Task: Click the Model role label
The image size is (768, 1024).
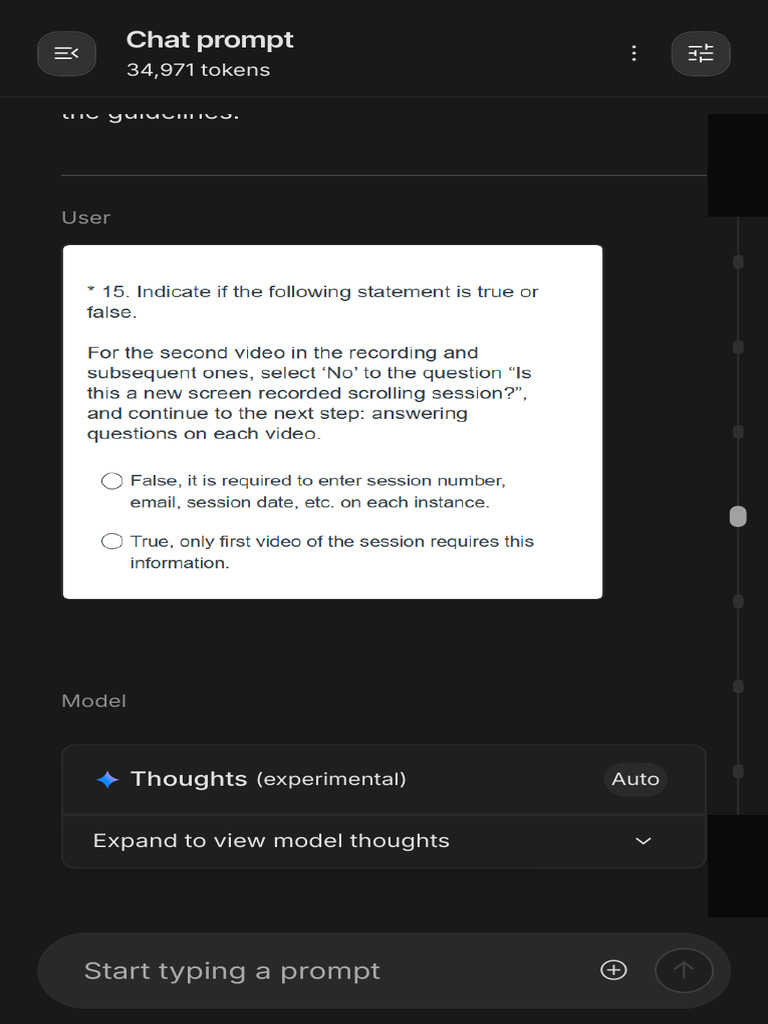Action: [x=93, y=701]
